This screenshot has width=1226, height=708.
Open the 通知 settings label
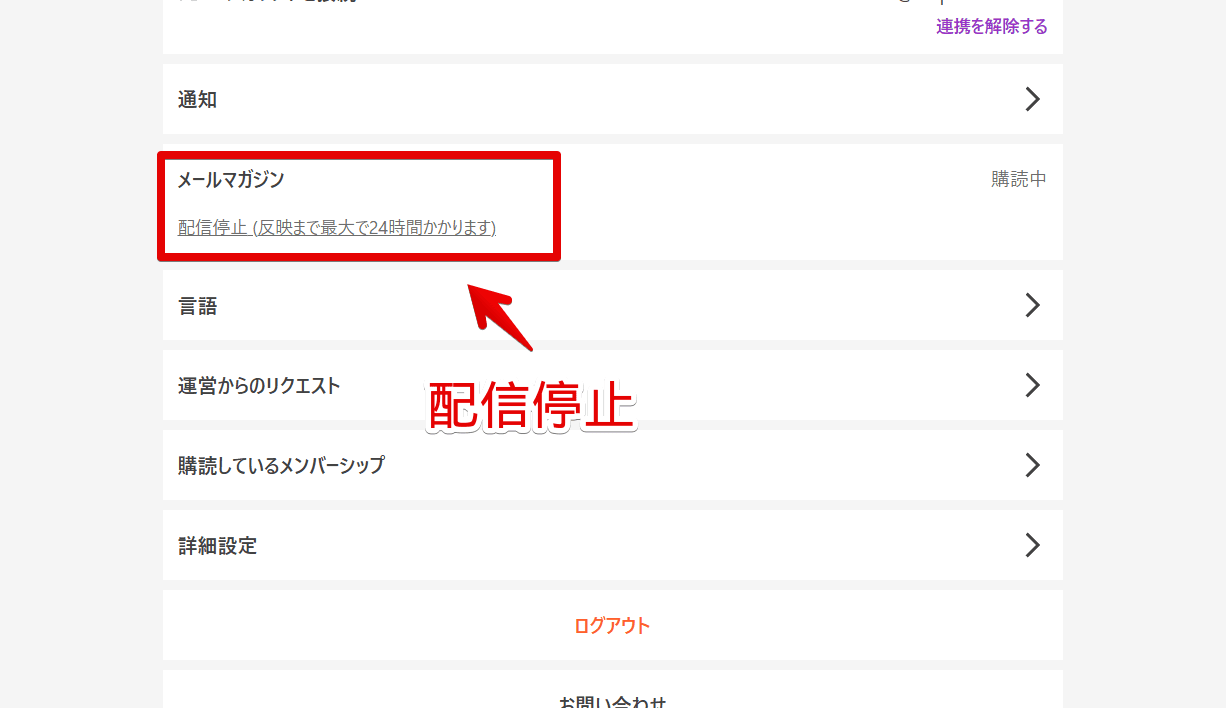point(197,100)
